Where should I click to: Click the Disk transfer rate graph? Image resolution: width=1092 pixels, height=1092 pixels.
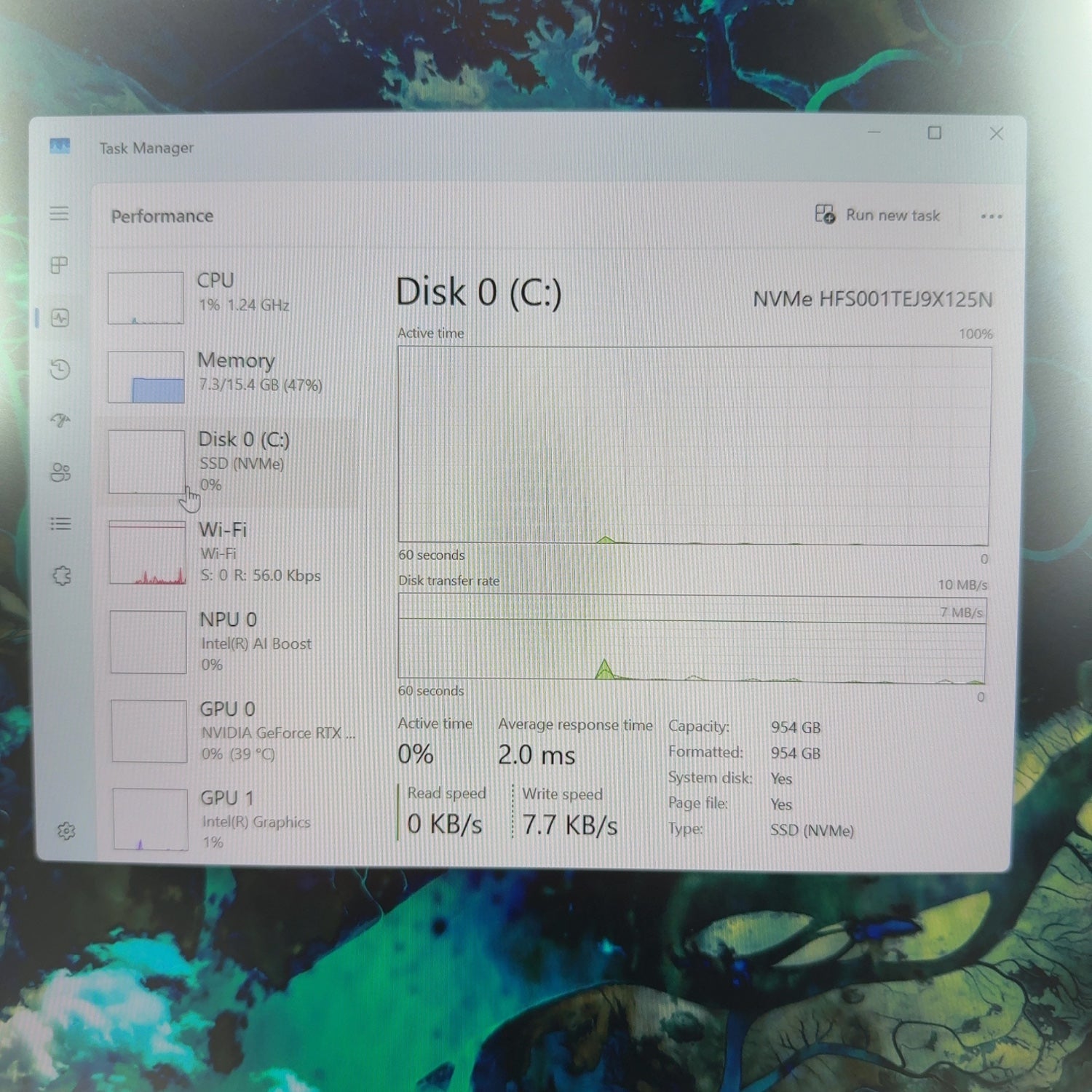click(x=692, y=638)
